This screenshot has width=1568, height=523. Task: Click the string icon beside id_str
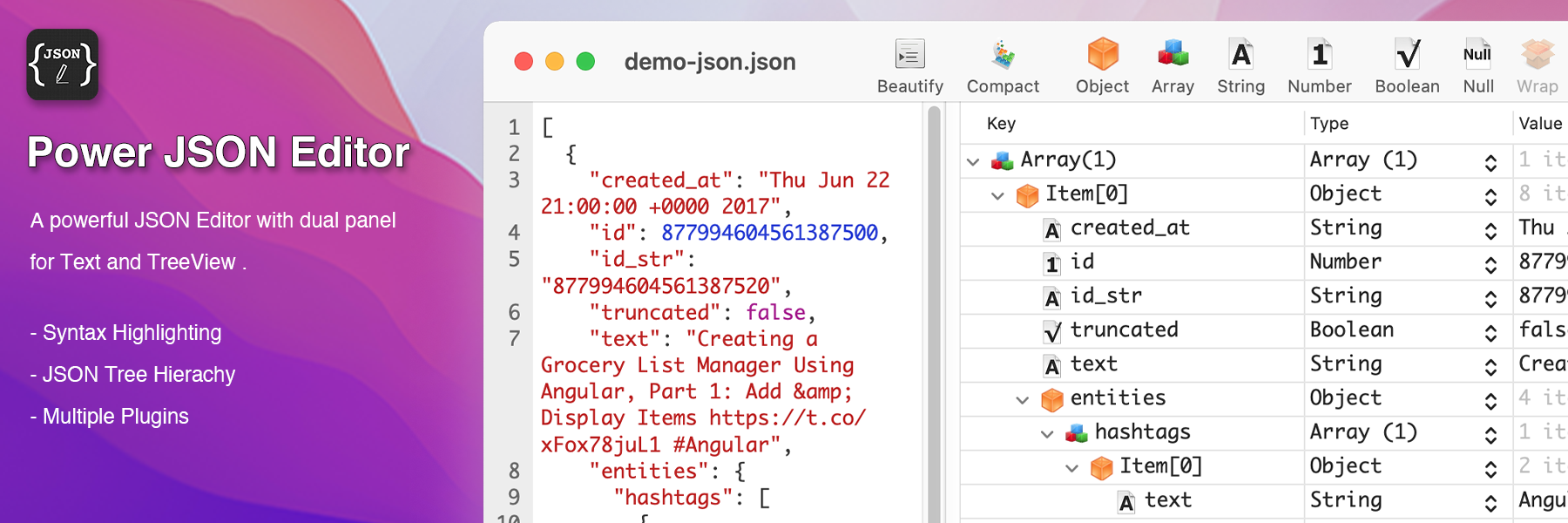(1052, 297)
